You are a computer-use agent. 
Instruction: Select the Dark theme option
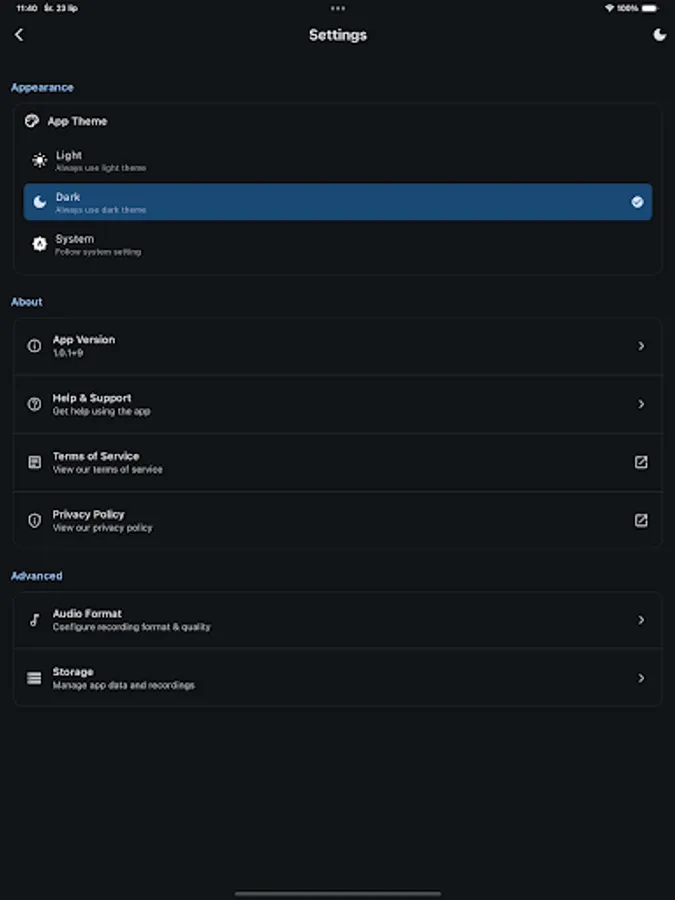[337, 202]
